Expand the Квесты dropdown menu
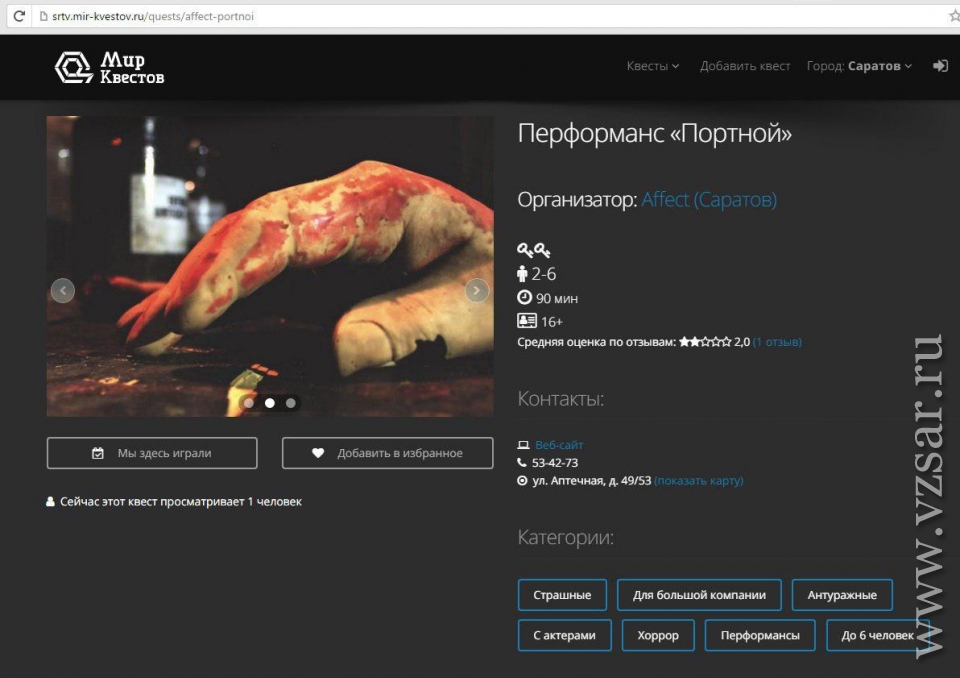 click(x=652, y=66)
